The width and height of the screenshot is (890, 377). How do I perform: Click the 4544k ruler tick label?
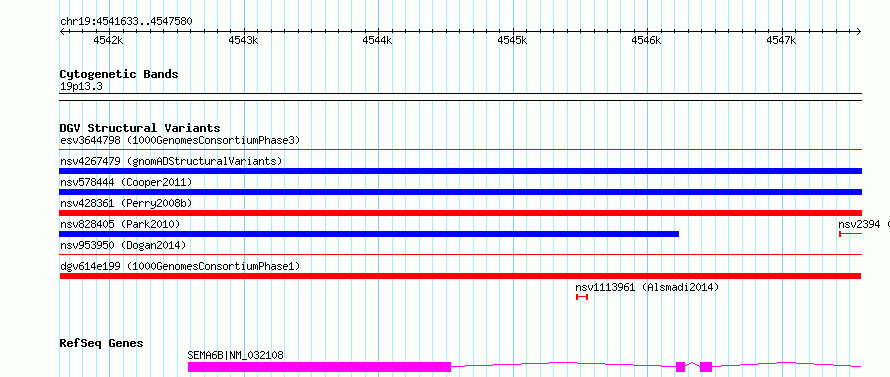click(377, 40)
